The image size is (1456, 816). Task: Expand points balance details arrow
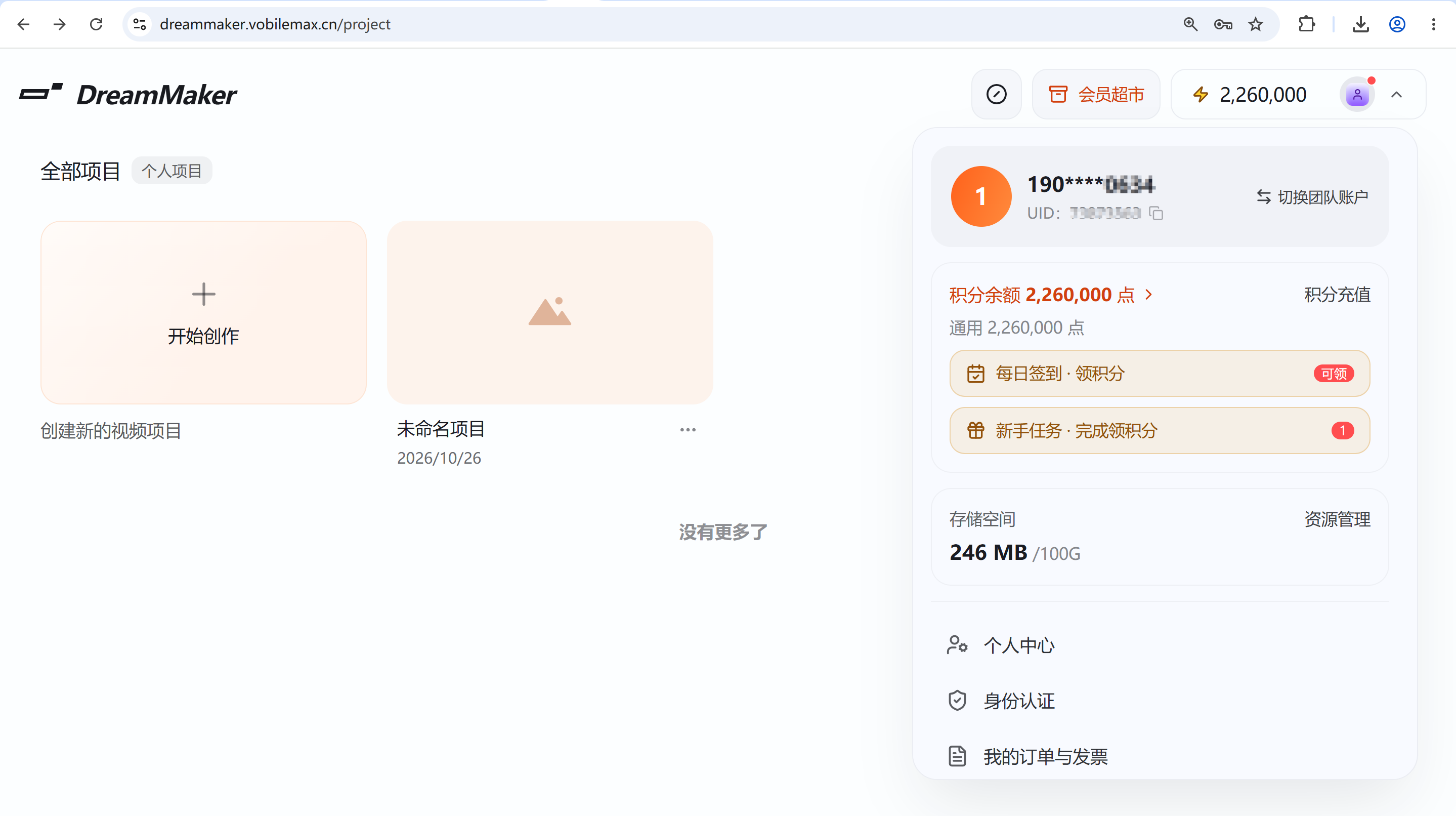tap(1148, 295)
